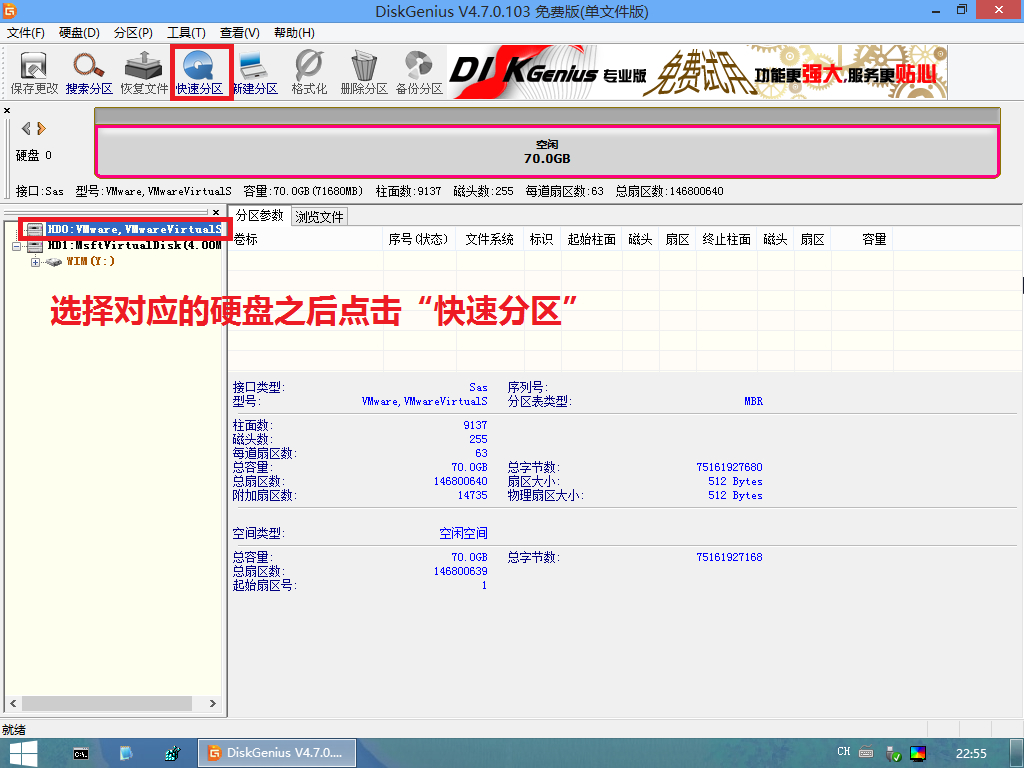Viewport: 1024px width, 768px height.
Task: Click the left arrow of the tree scrollbar
Action: [13, 703]
